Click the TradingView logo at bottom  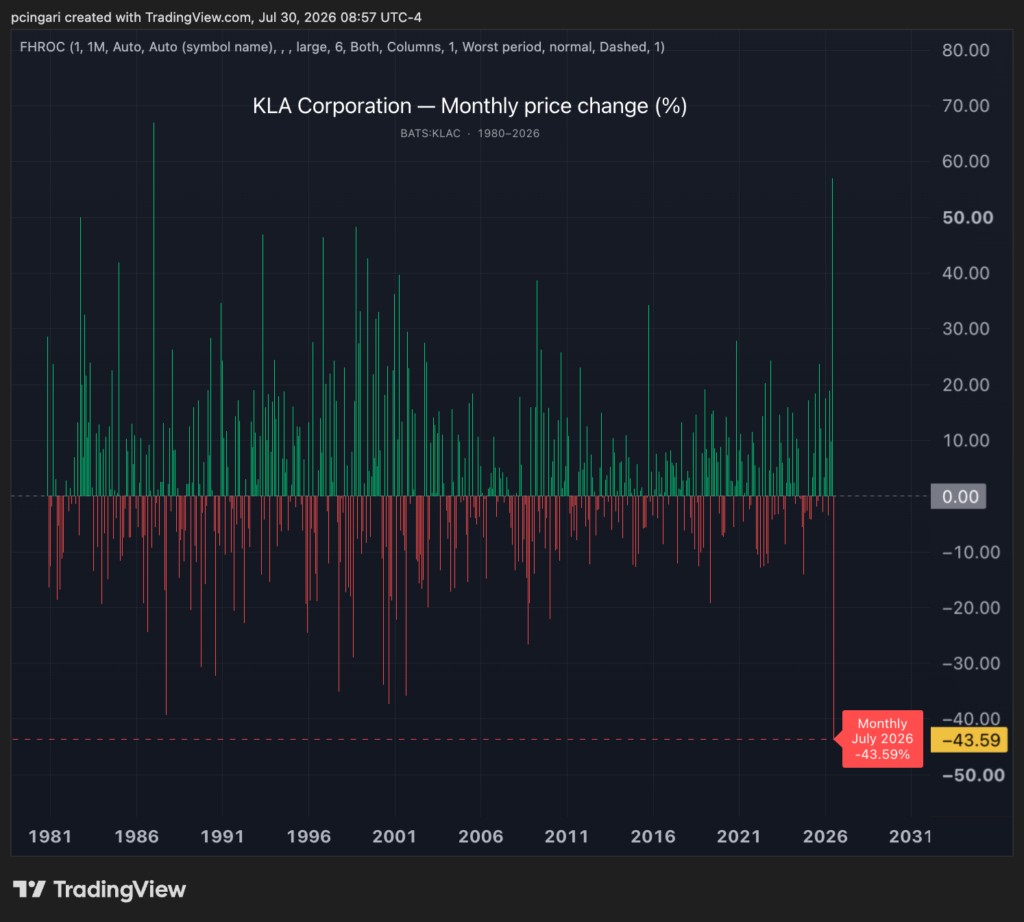(99, 889)
